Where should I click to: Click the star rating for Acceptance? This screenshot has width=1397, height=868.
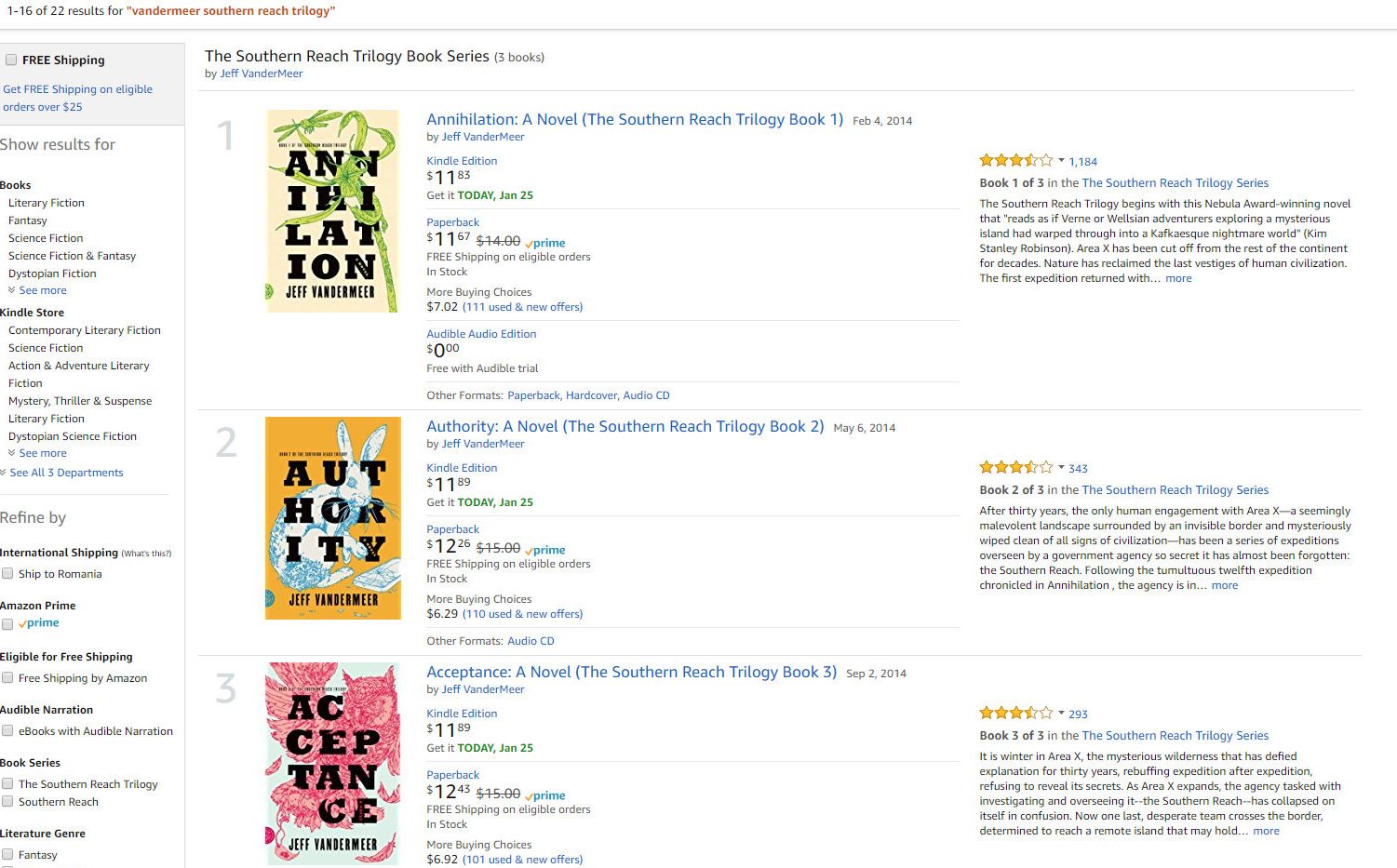(x=1016, y=714)
